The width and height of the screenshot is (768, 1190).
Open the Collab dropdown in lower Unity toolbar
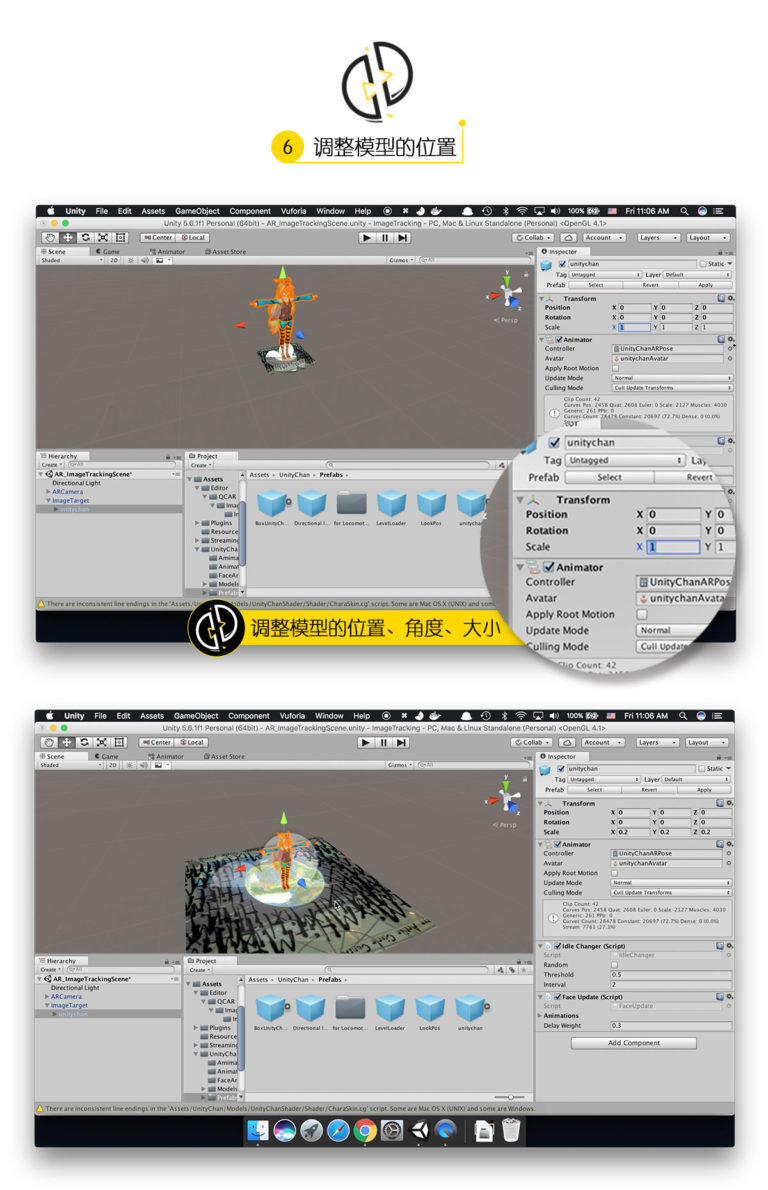pos(533,742)
